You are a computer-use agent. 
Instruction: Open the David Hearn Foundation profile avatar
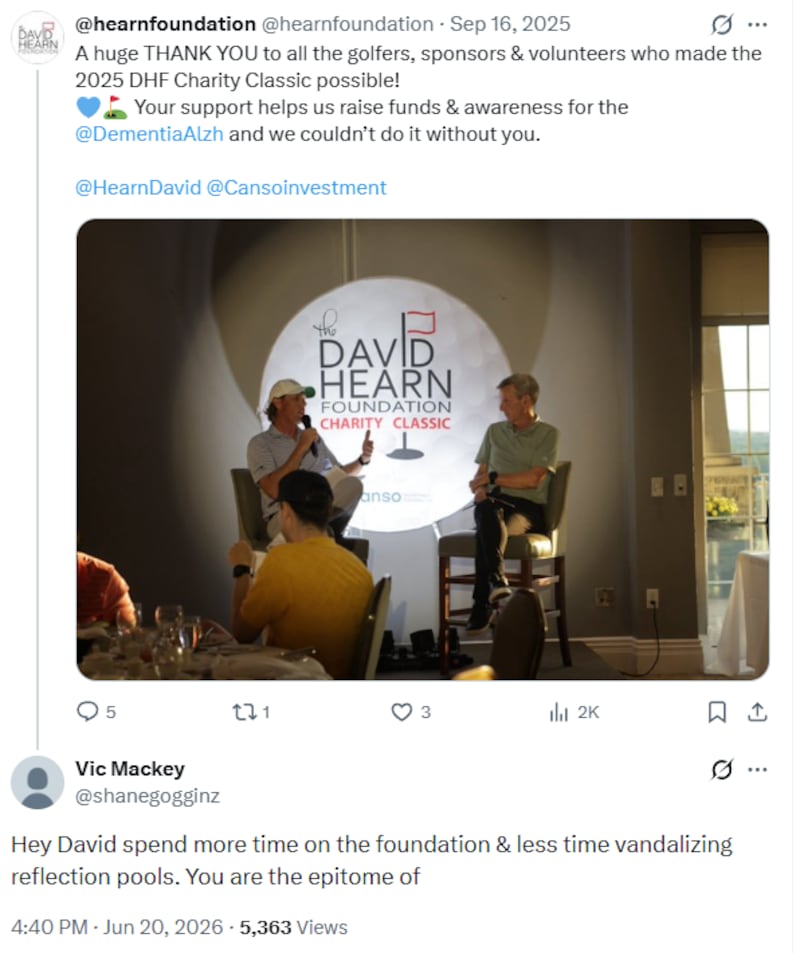point(38,38)
